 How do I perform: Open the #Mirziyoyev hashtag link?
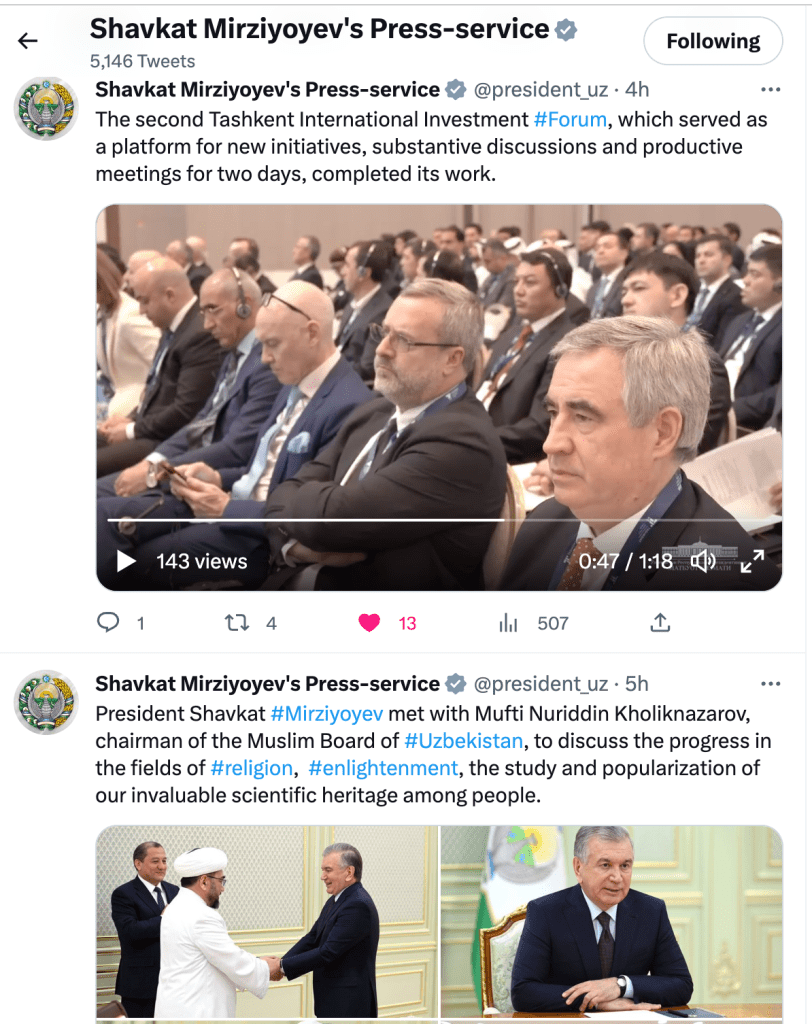coord(327,714)
